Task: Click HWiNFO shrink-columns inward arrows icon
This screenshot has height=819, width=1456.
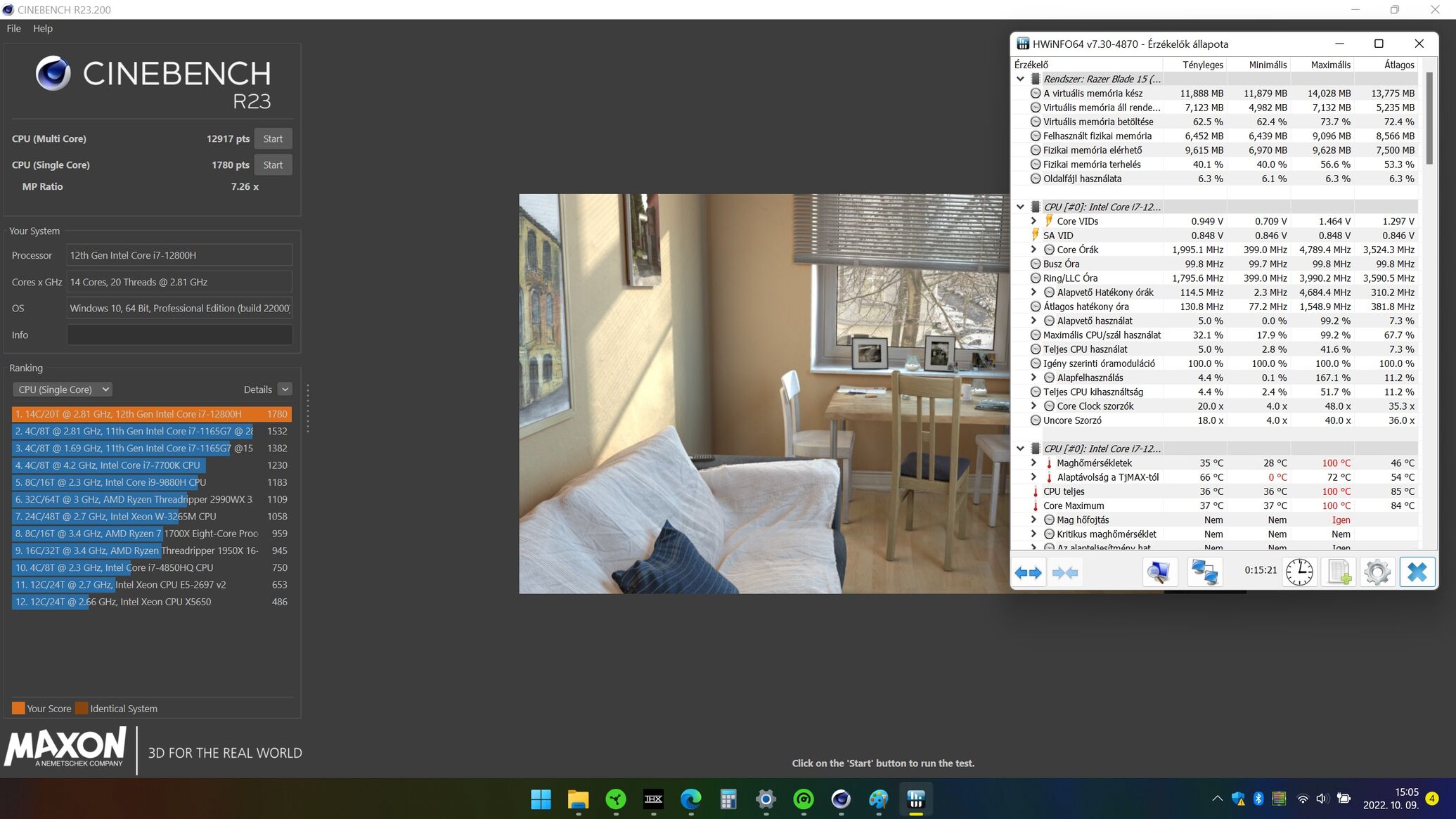Action: [1065, 572]
